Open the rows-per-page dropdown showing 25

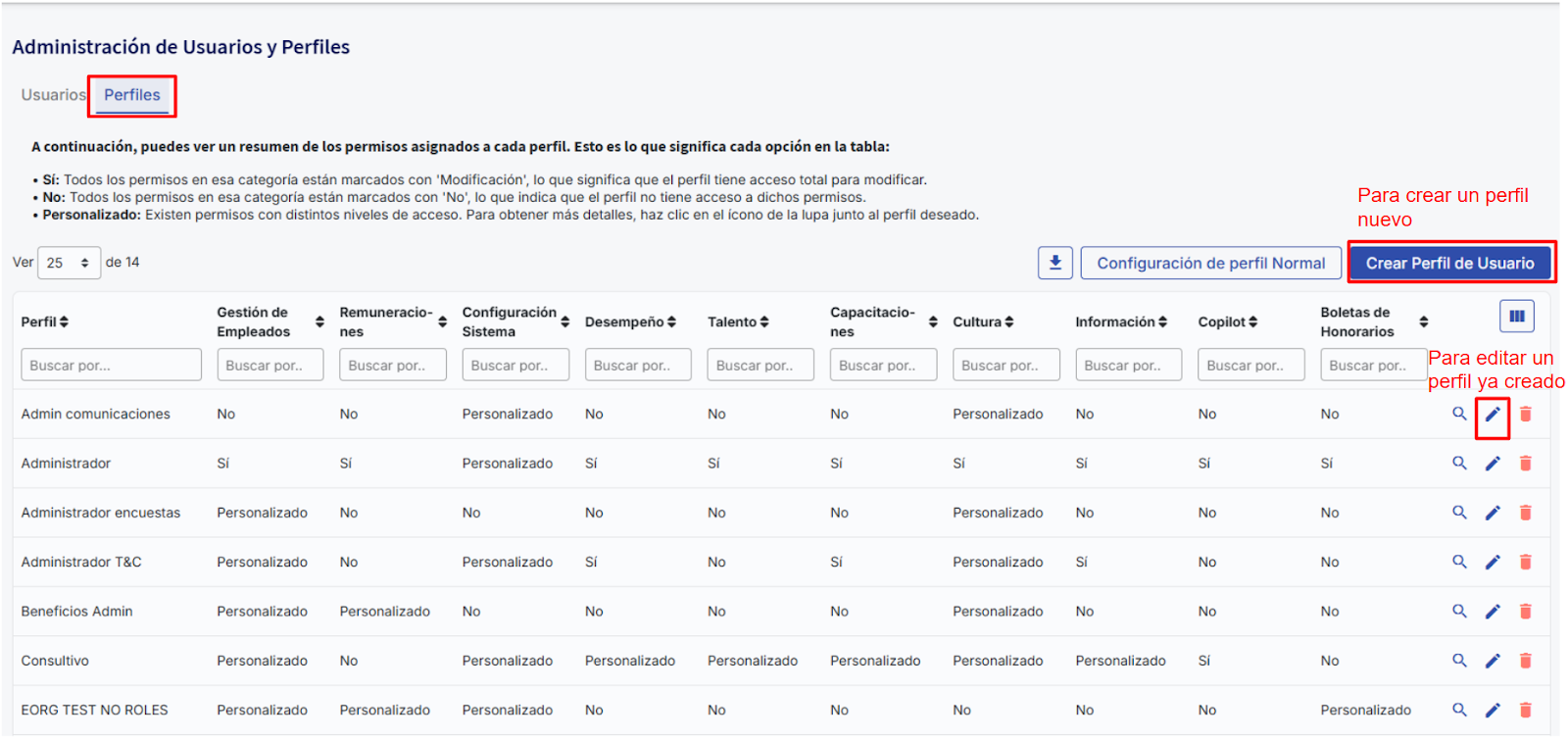pos(69,263)
